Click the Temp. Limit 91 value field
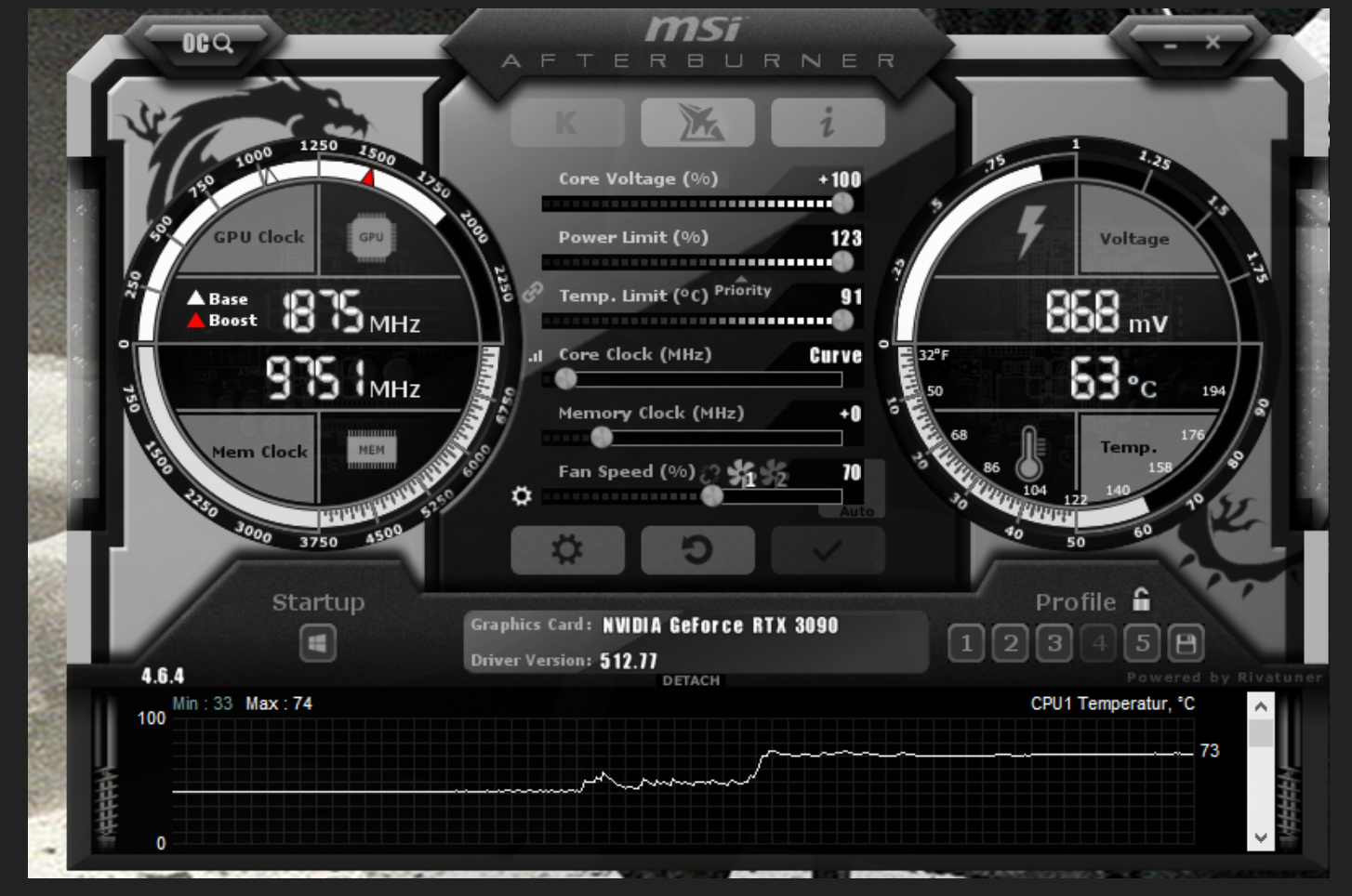Image resolution: width=1352 pixels, height=896 pixels. click(x=851, y=296)
